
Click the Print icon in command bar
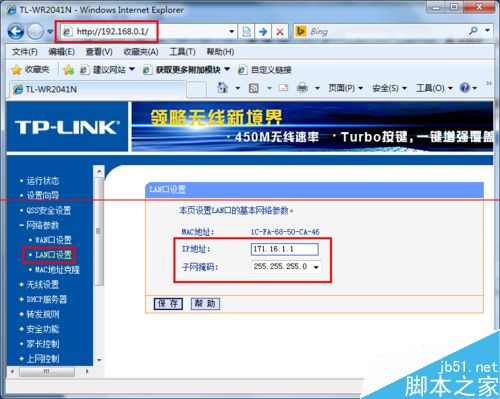(x=302, y=88)
